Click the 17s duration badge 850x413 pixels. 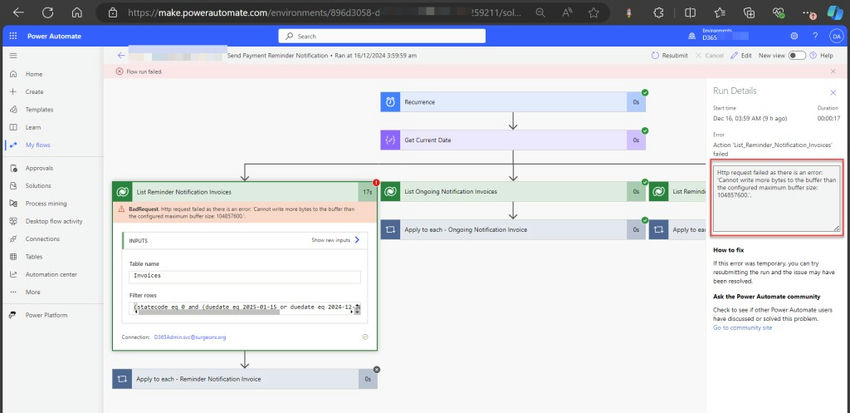[x=367, y=192]
